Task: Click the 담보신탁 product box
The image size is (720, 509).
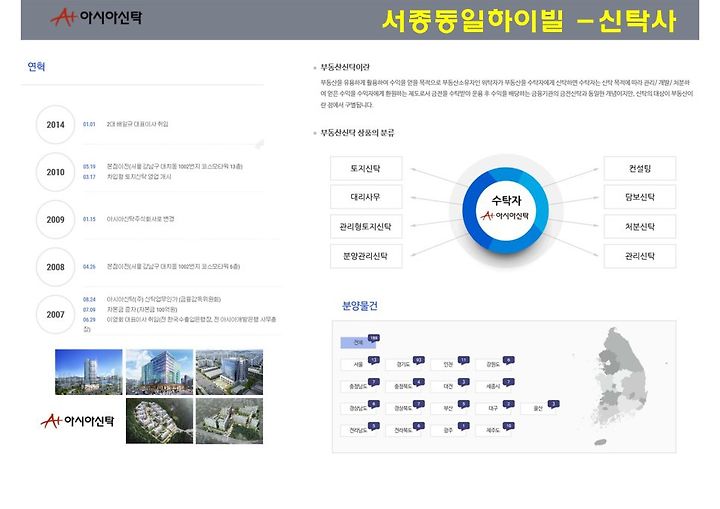Action: tap(640, 197)
